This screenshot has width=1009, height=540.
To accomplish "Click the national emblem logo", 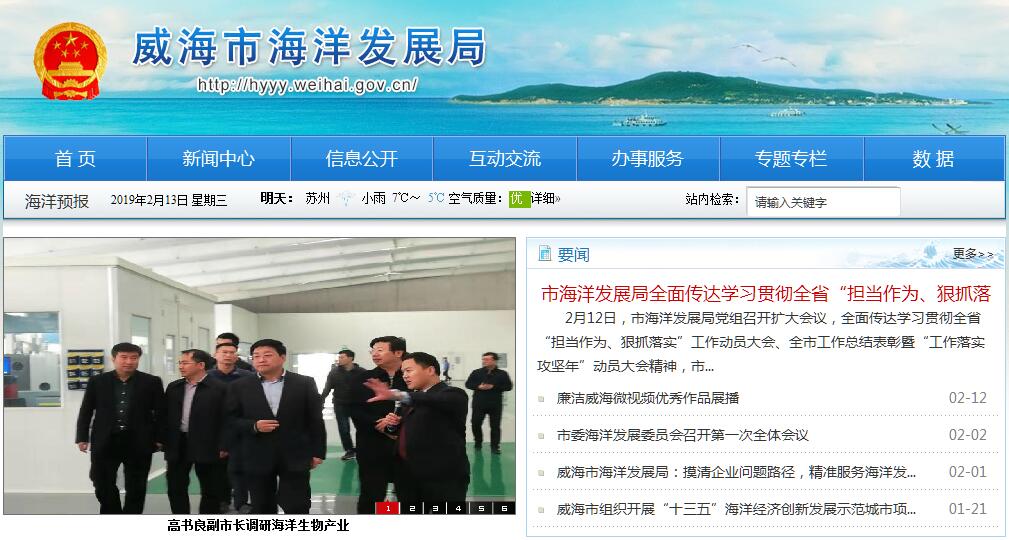I will (71, 61).
